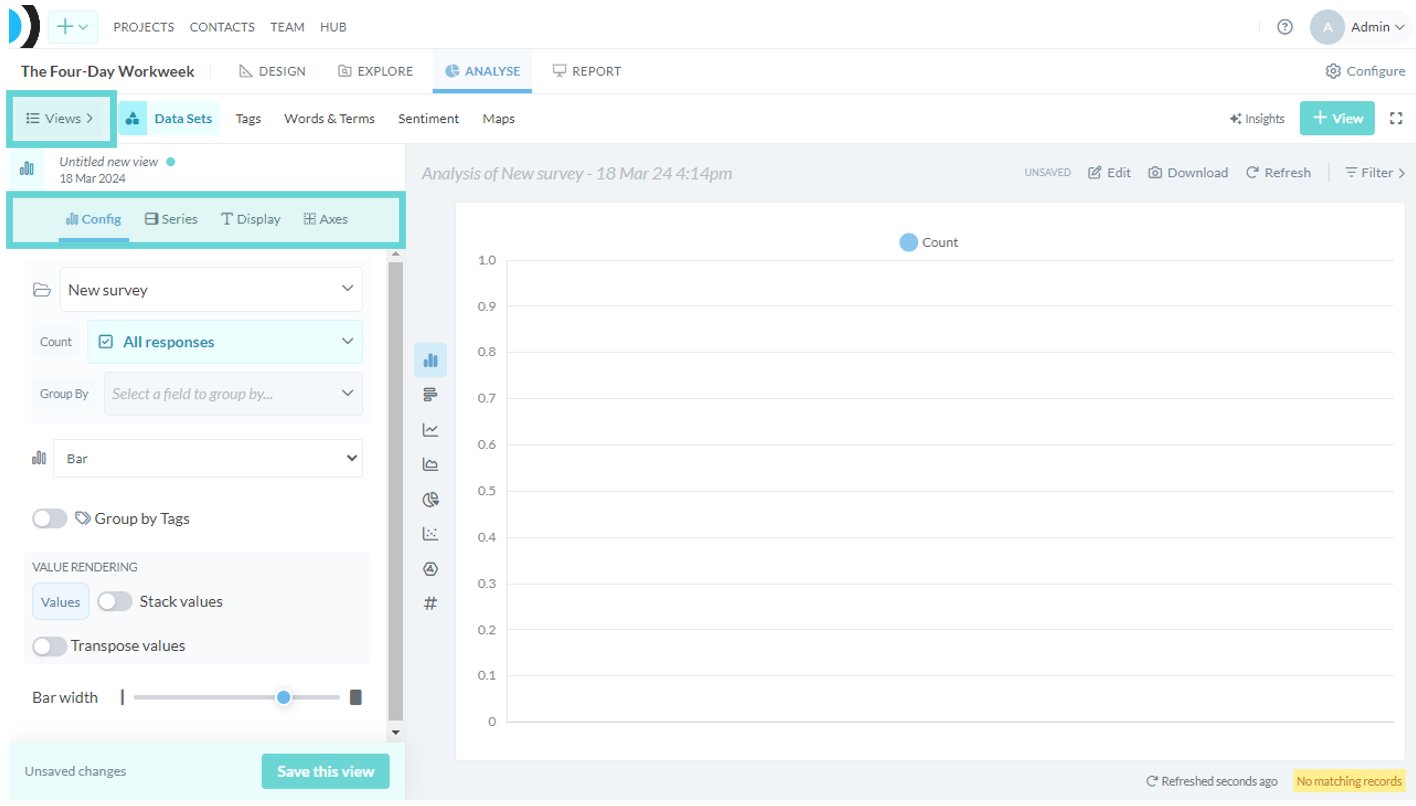The image size is (1416, 806).
Task: Select the vertical bar chart type icon
Action: [430, 360]
